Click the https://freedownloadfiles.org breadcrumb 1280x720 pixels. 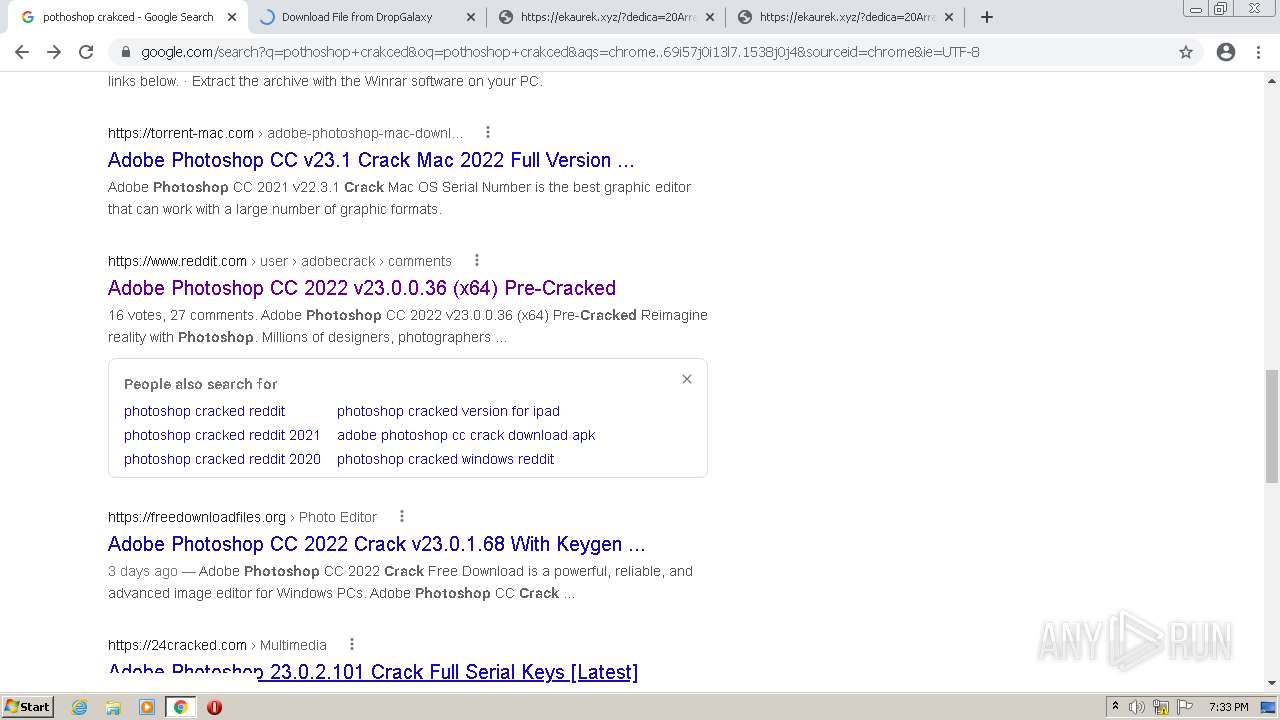pyautogui.click(x=197, y=517)
